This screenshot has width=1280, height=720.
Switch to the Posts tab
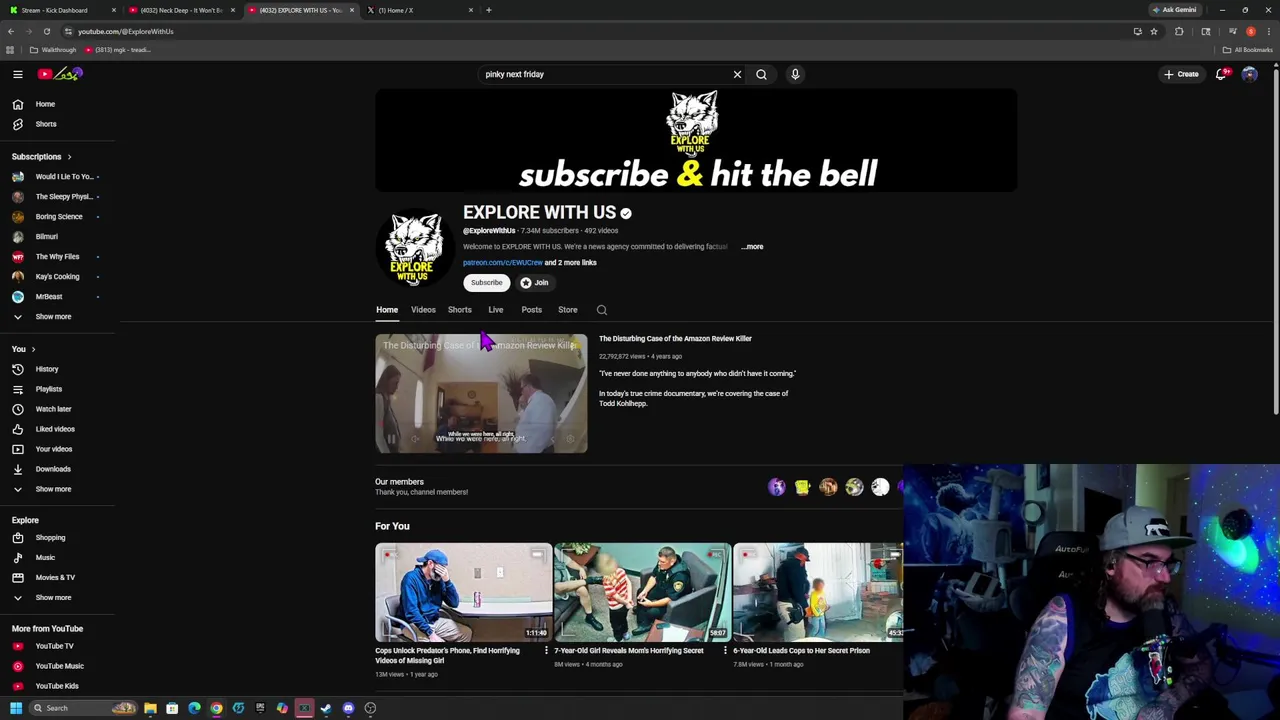point(531,310)
